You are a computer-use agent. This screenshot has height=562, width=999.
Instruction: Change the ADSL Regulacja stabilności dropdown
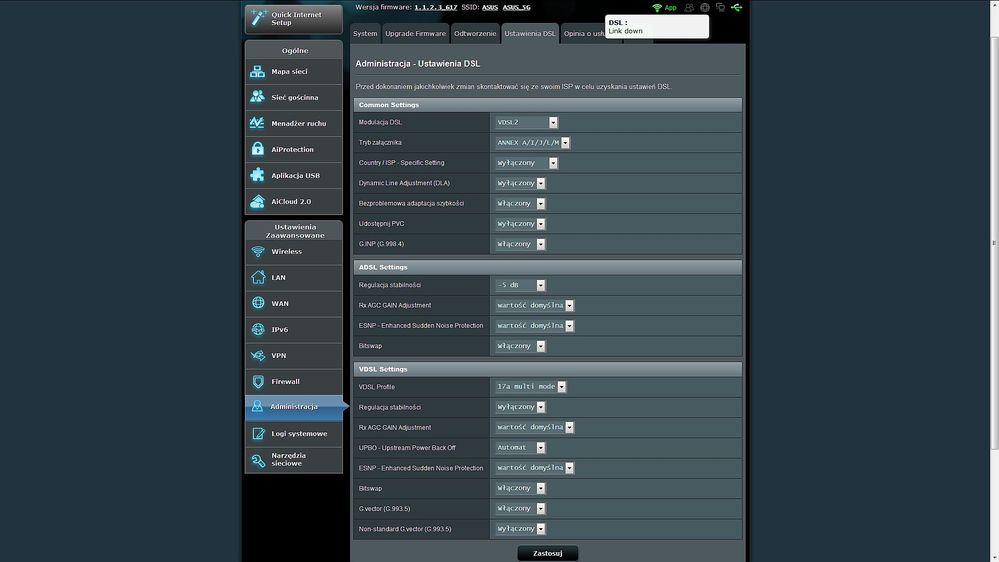pyautogui.click(x=520, y=285)
